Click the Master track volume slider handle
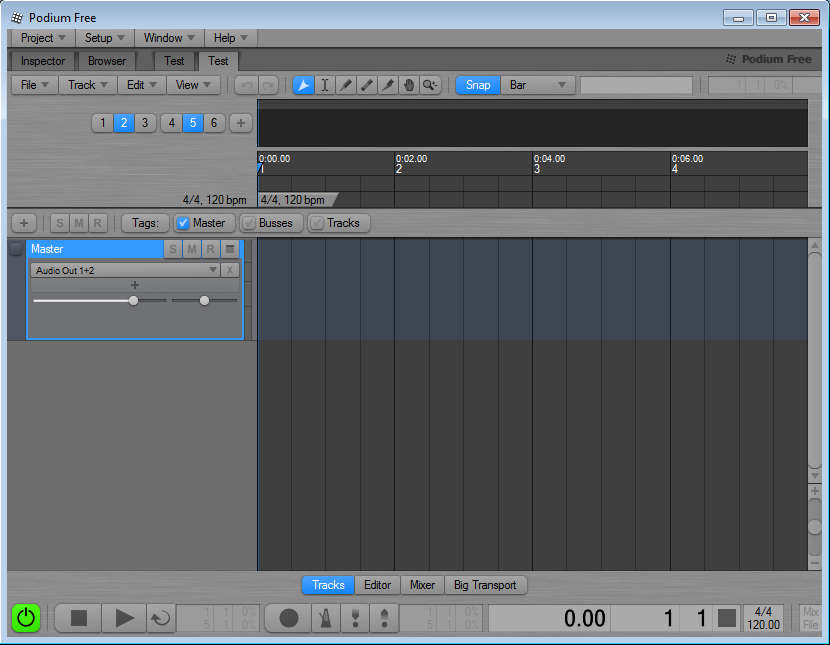 point(133,300)
